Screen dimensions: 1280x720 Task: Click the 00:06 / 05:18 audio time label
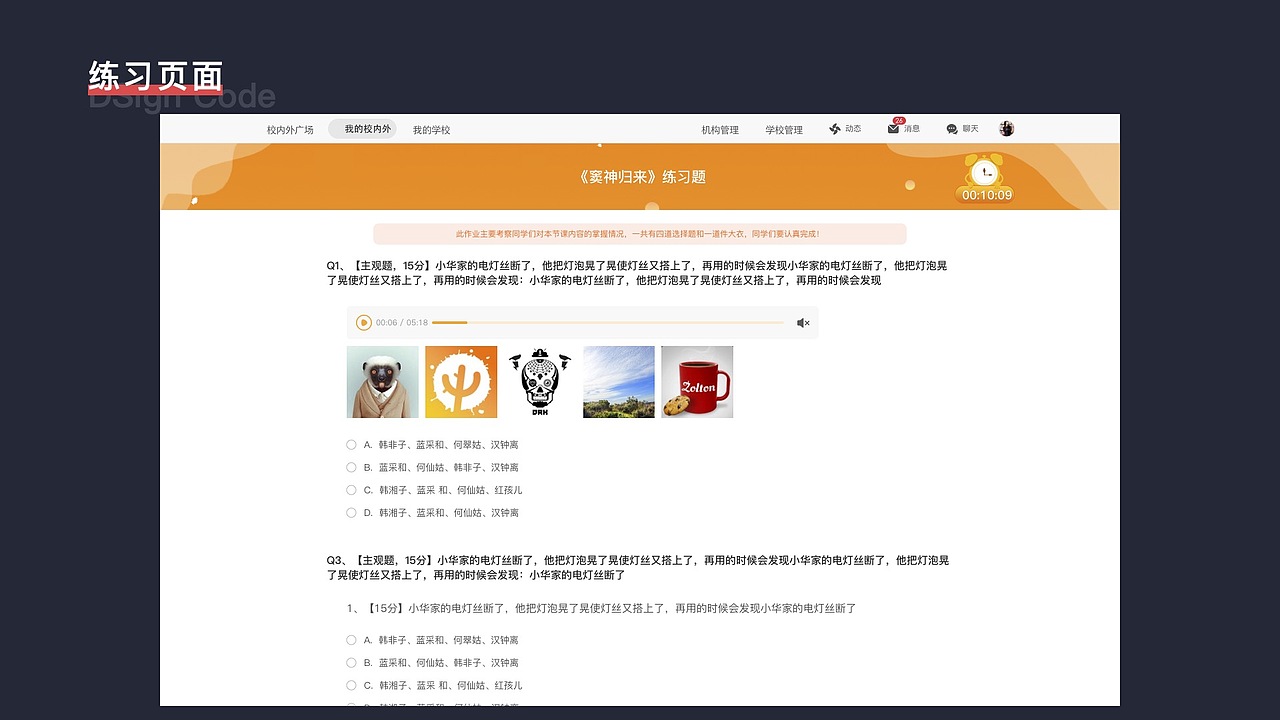coord(402,323)
